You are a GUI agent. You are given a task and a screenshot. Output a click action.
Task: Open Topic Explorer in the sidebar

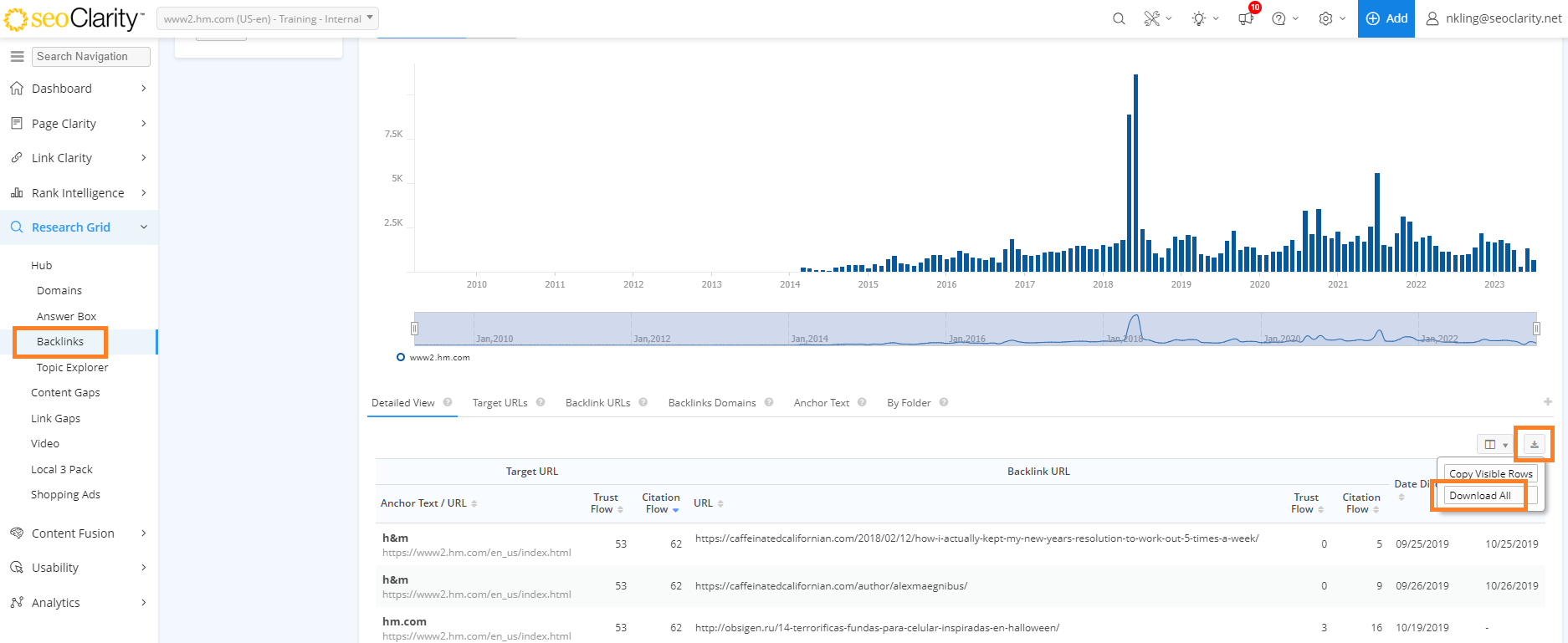point(72,367)
